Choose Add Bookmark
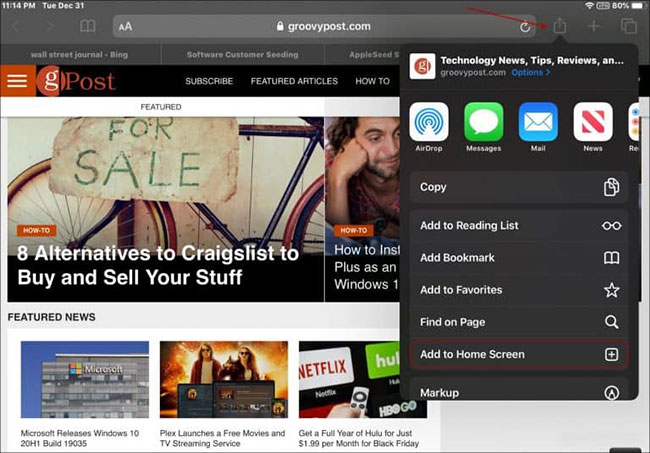This screenshot has width=650, height=453. (519, 258)
